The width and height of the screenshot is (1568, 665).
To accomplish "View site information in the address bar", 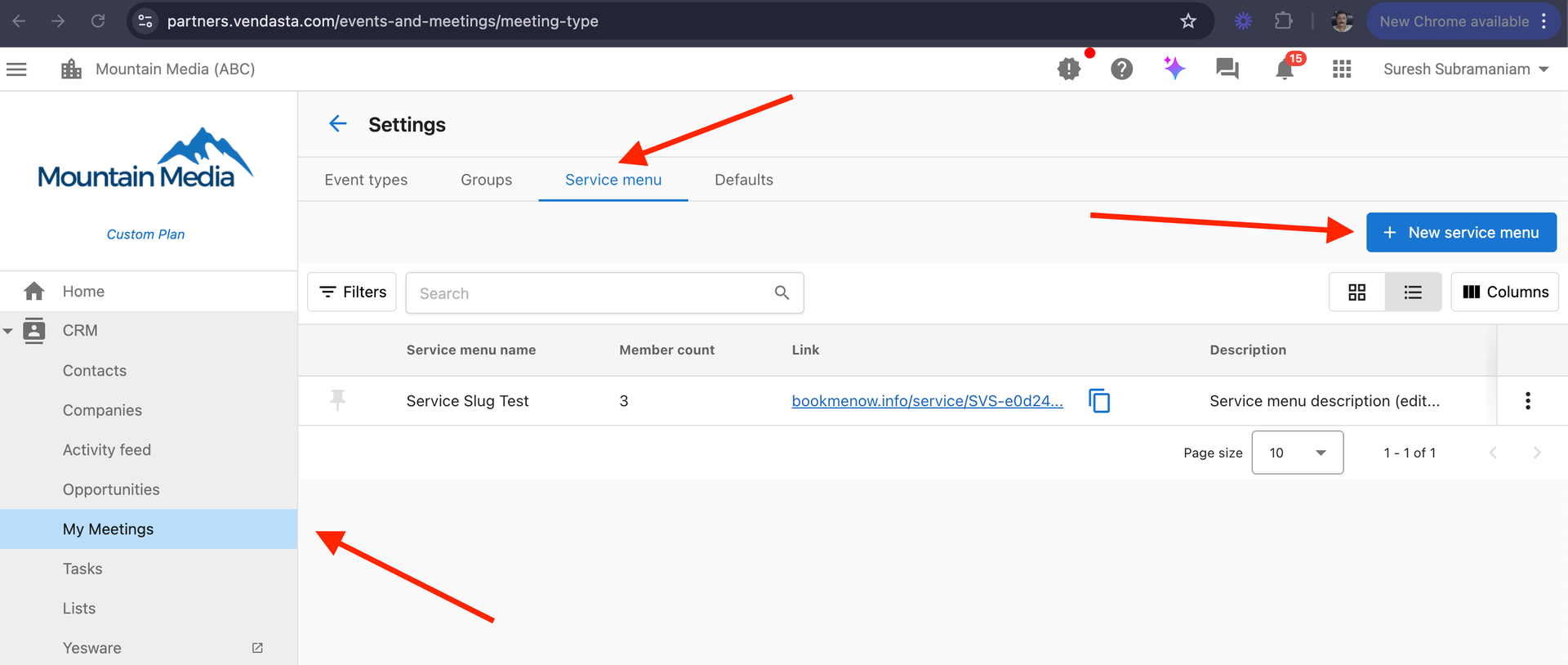I will tap(145, 21).
